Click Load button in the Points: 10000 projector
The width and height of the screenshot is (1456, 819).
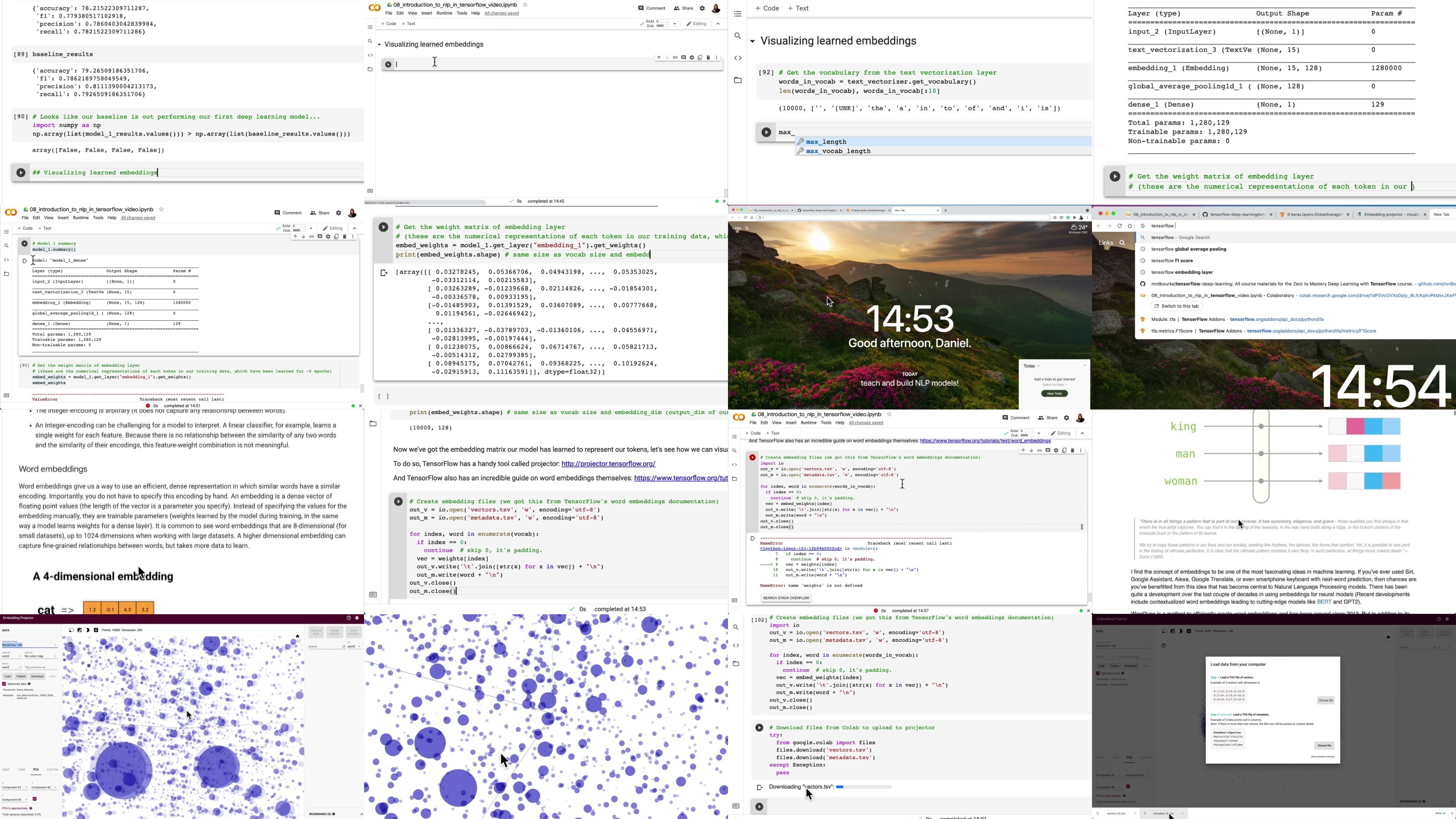(x=7, y=677)
